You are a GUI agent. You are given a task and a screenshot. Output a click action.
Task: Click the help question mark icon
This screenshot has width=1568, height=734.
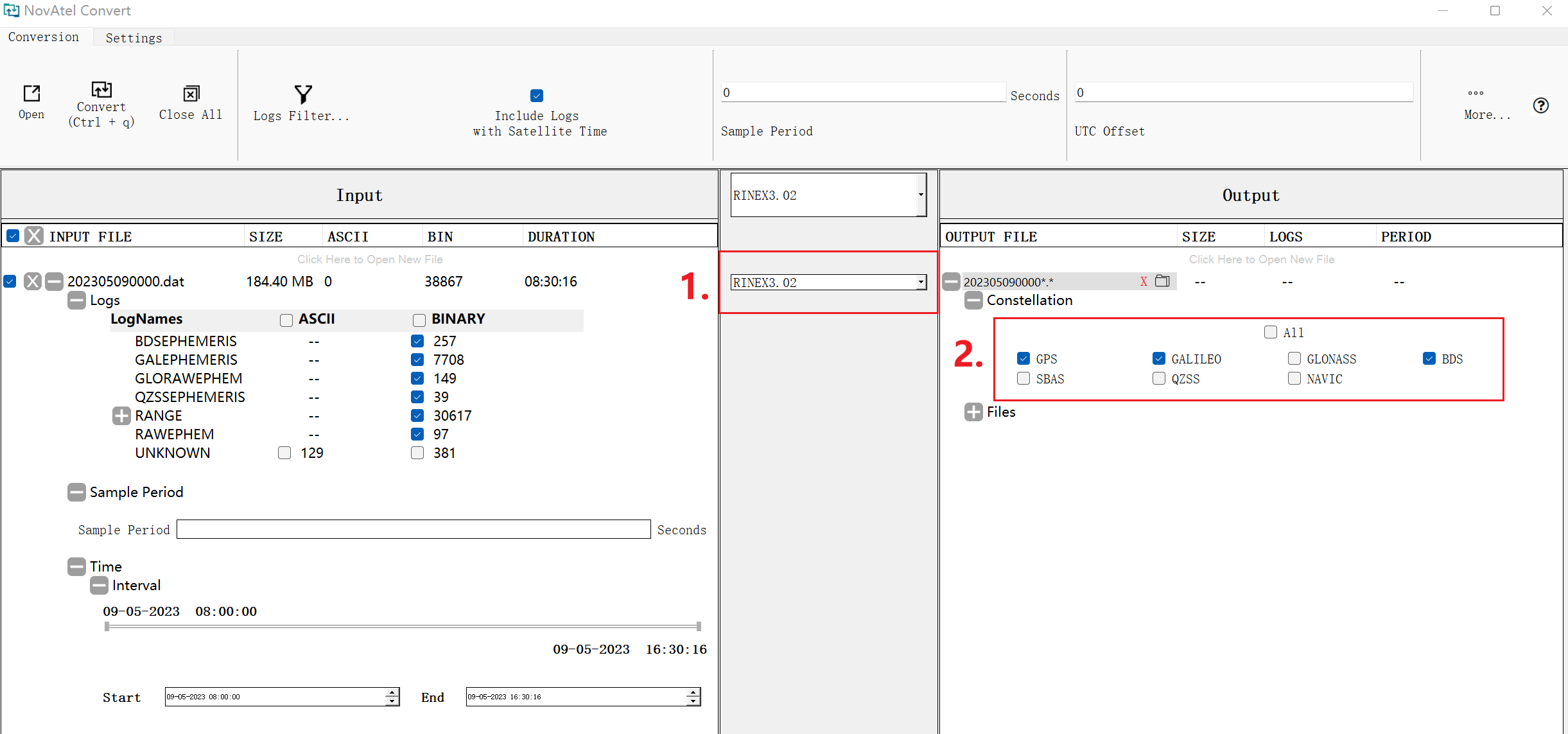pos(1540,105)
